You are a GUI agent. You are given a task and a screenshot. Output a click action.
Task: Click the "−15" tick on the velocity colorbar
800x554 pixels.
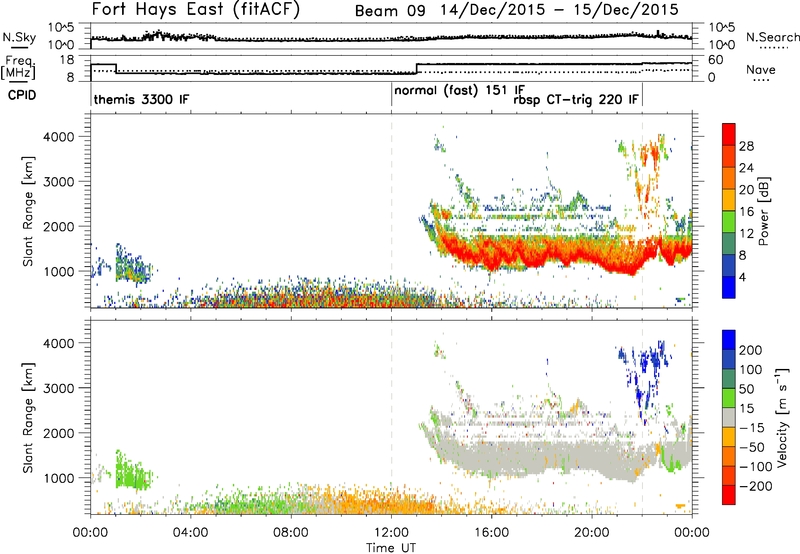pos(752,427)
